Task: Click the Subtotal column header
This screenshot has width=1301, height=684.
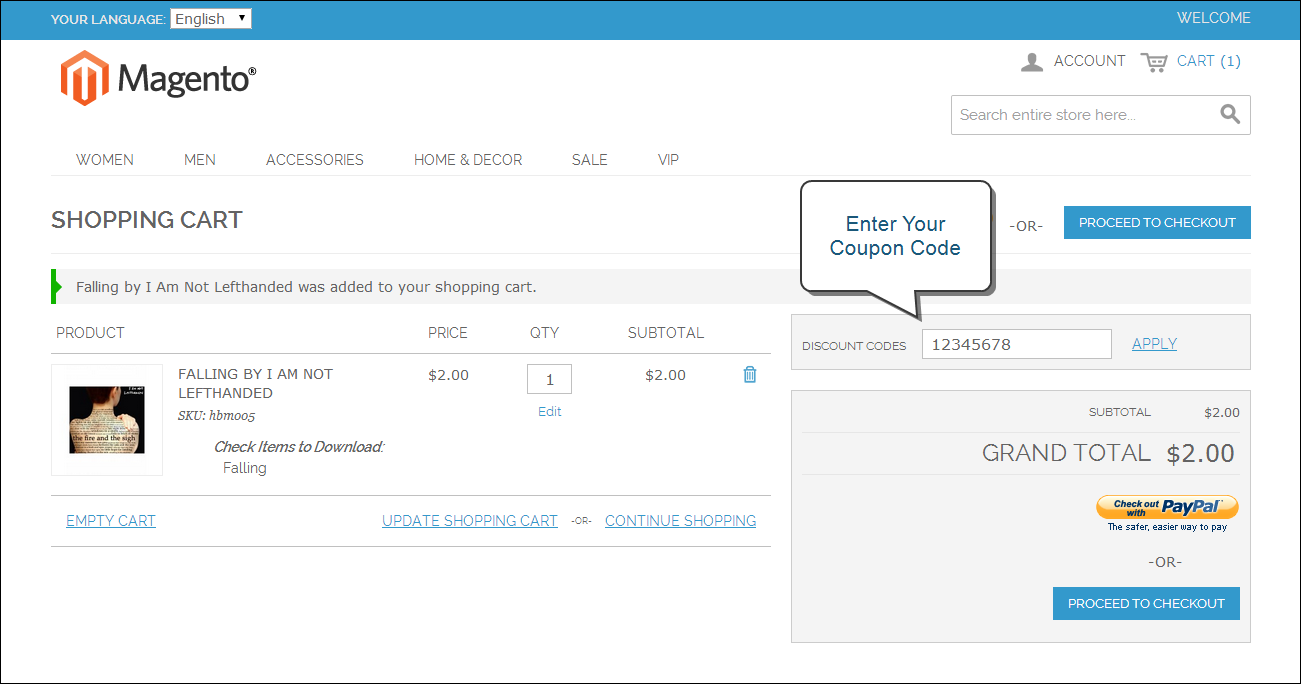Action: coord(666,332)
